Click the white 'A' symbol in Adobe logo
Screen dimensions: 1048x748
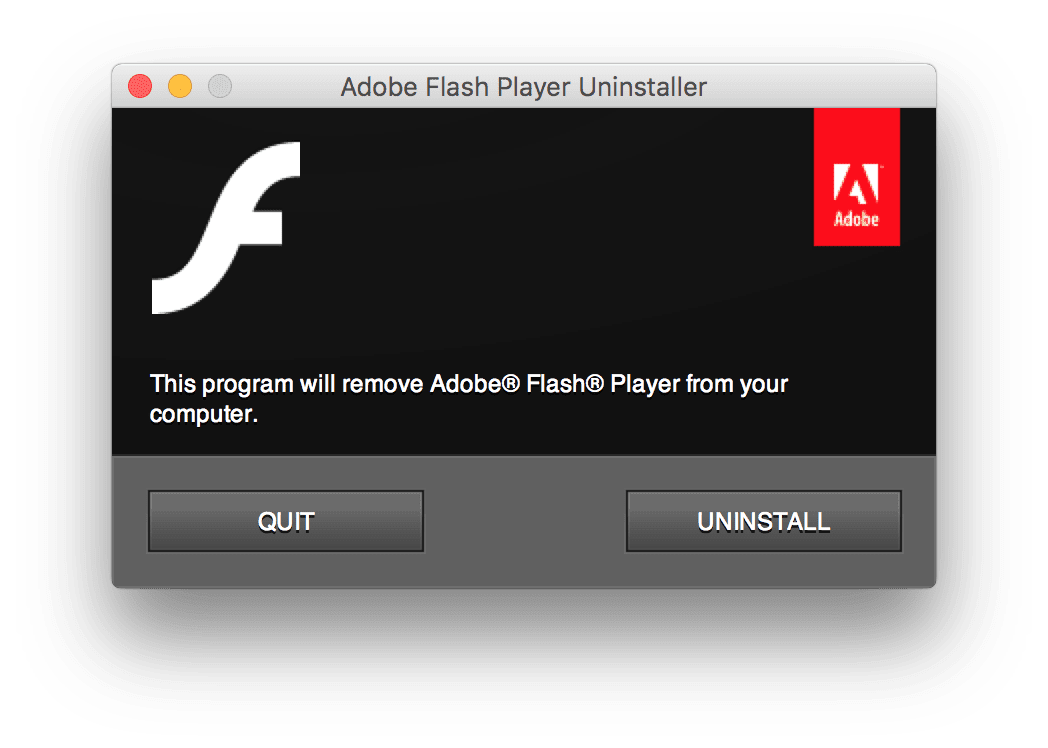point(856,183)
